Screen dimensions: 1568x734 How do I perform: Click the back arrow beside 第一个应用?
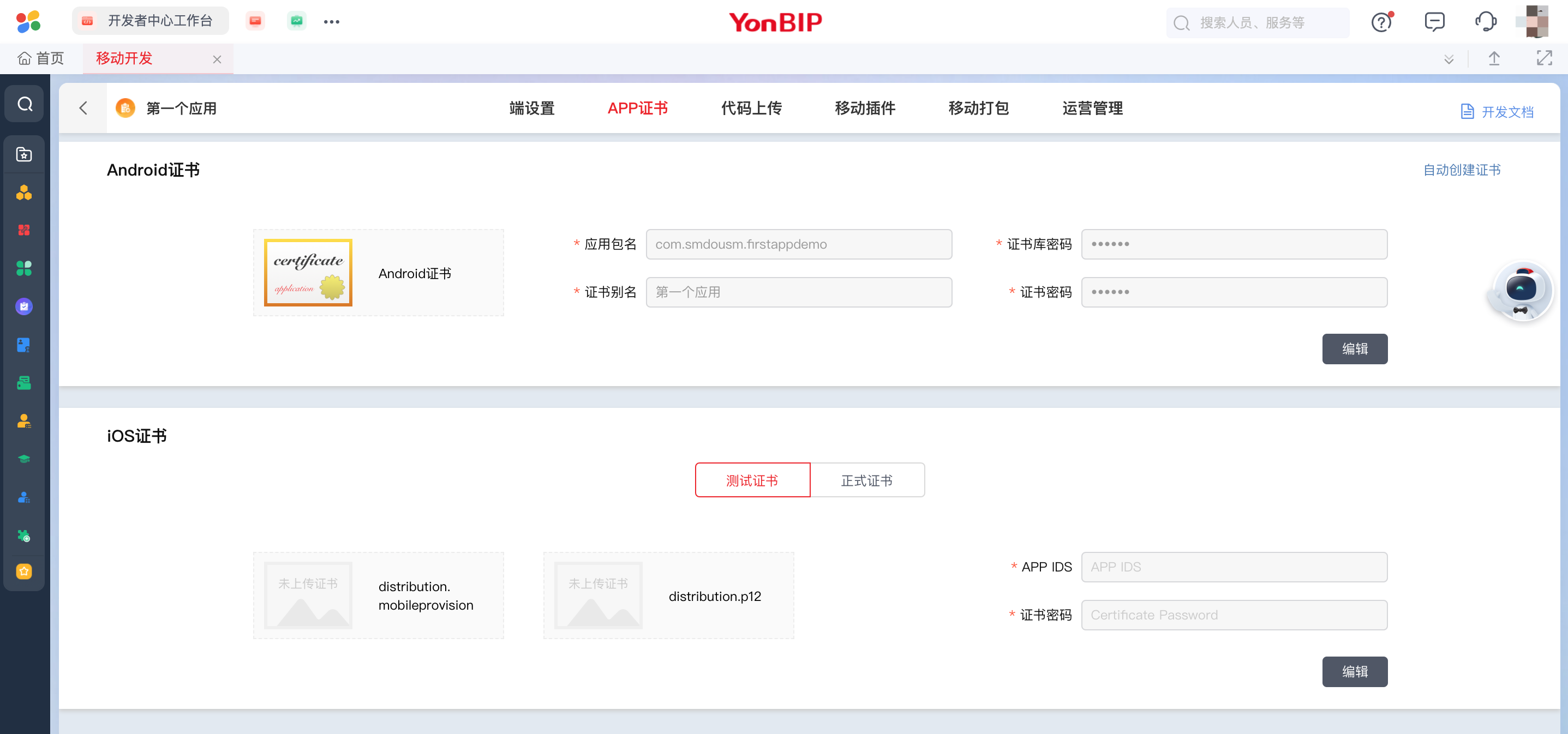pos(83,109)
